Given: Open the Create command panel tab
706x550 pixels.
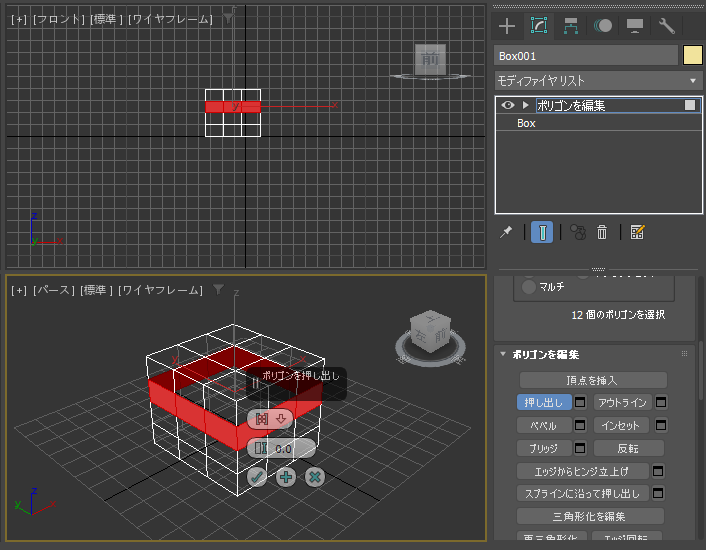Looking at the screenshot, I should point(507,26).
